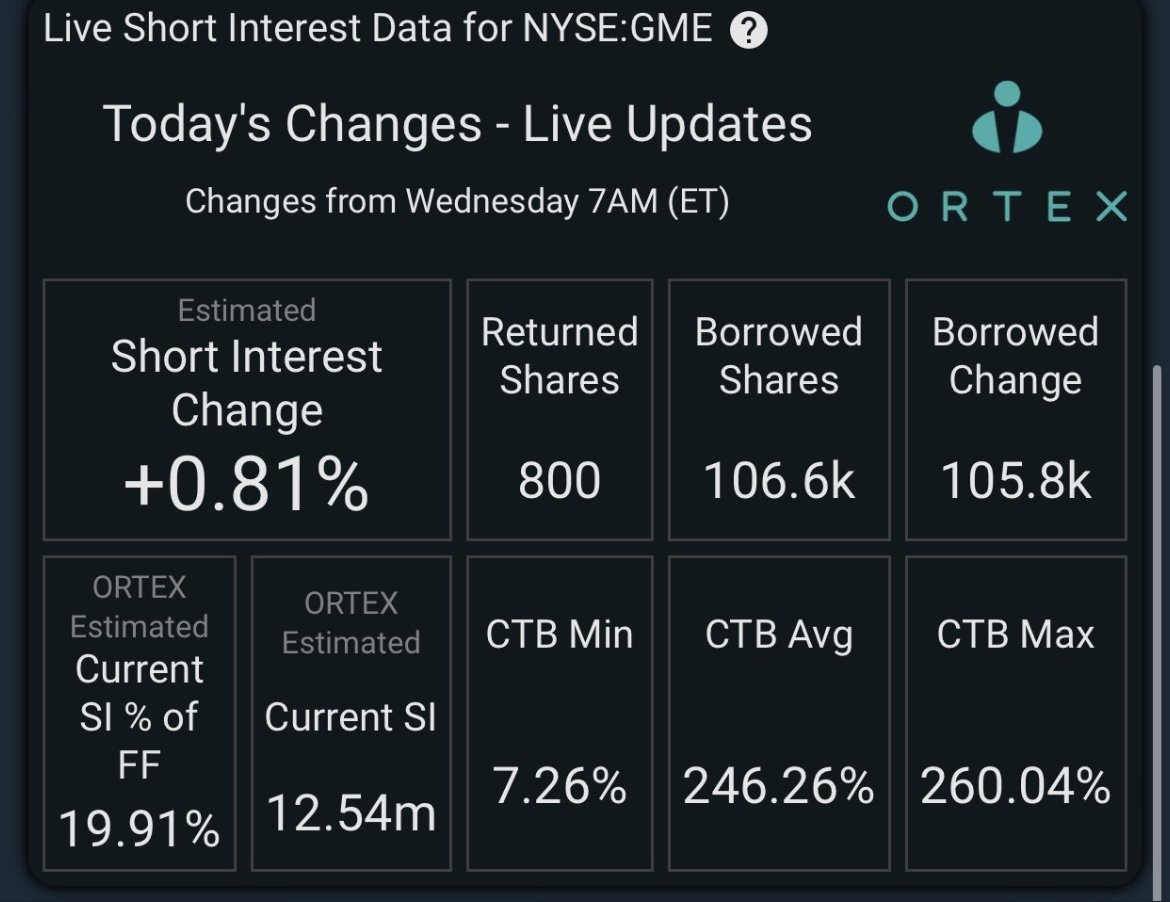The image size is (1170, 902).
Task: Click the +0.81% short interest value
Action: (x=246, y=484)
